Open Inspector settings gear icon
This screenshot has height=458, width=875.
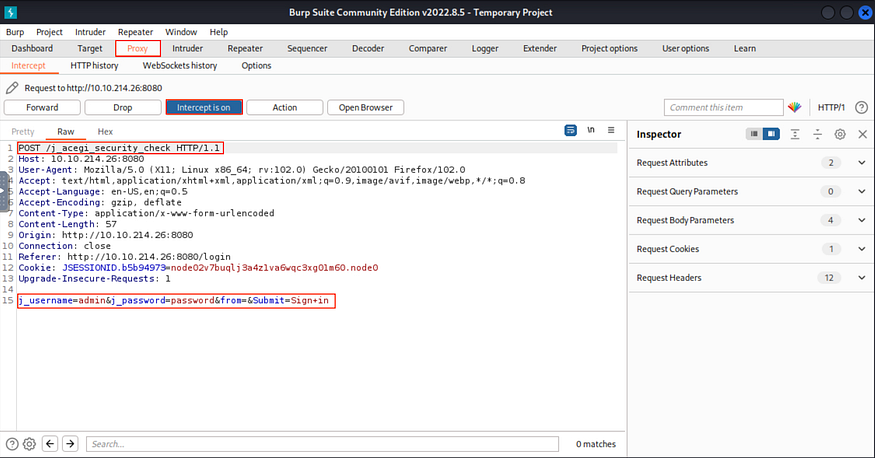pos(840,134)
